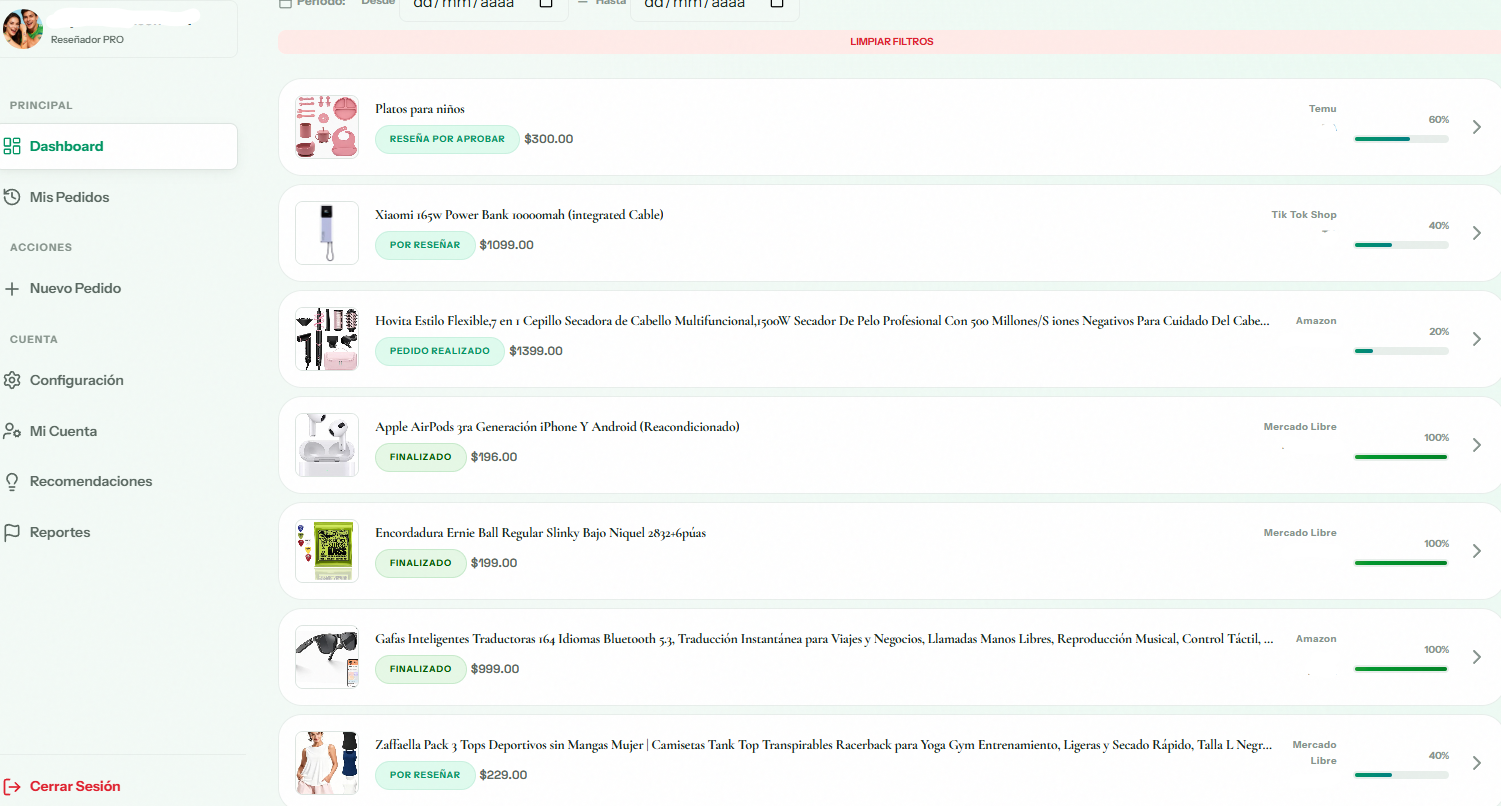Viewport: 1501px width, 806px height.
Task: Click the Apple AirPods 3ra Generación title
Action: 557,427
